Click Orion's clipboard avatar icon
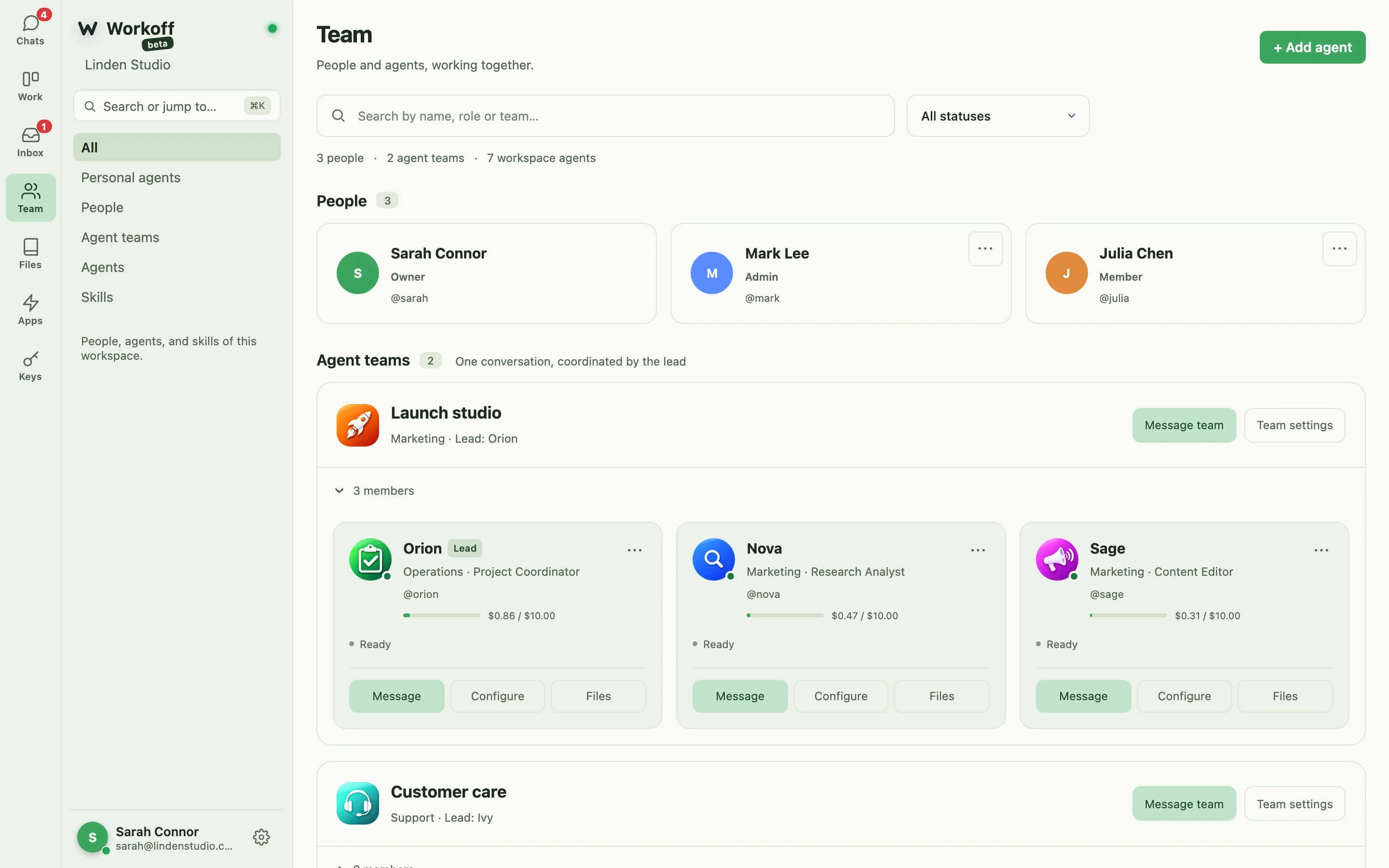The height and width of the screenshot is (868, 1389). coord(370,559)
